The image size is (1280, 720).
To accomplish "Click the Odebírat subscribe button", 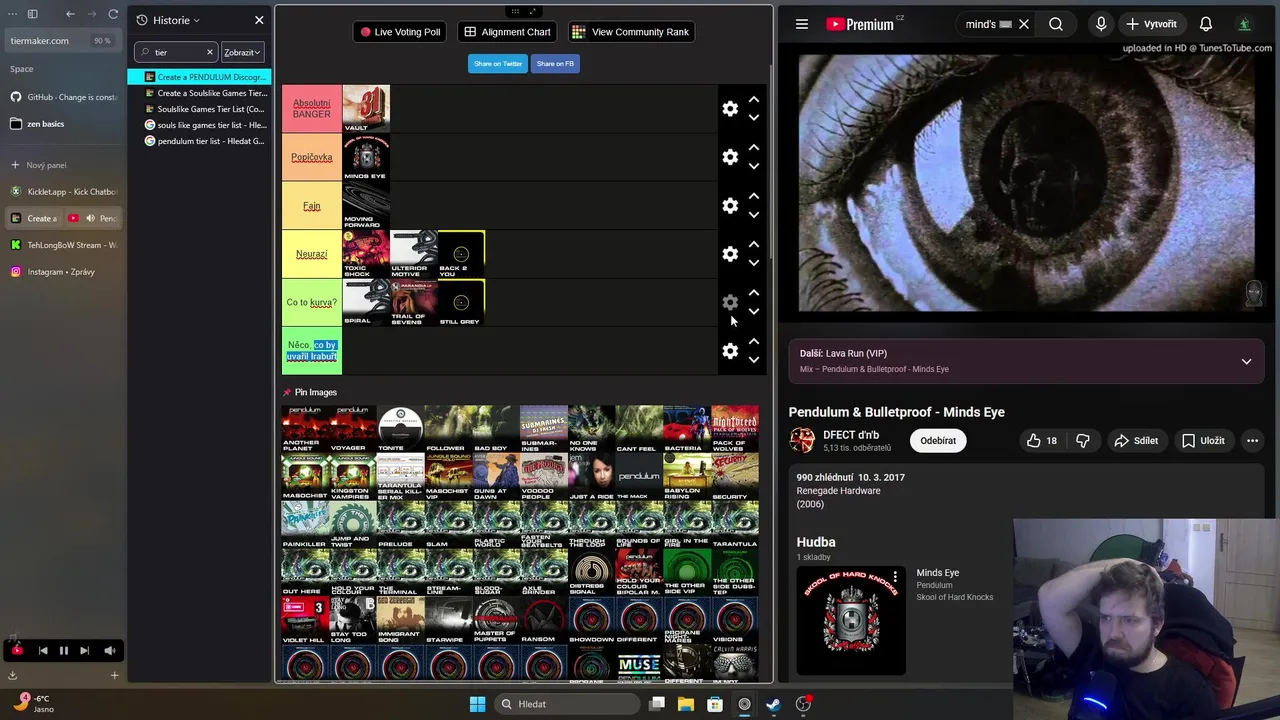I will coord(938,441).
